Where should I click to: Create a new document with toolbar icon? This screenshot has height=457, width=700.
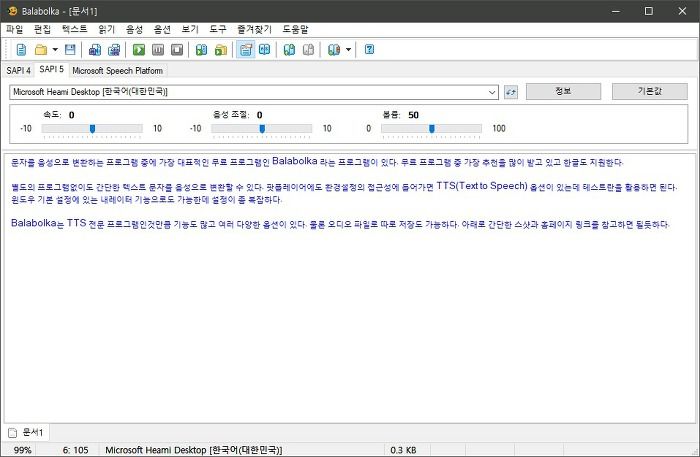pos(21,50)
